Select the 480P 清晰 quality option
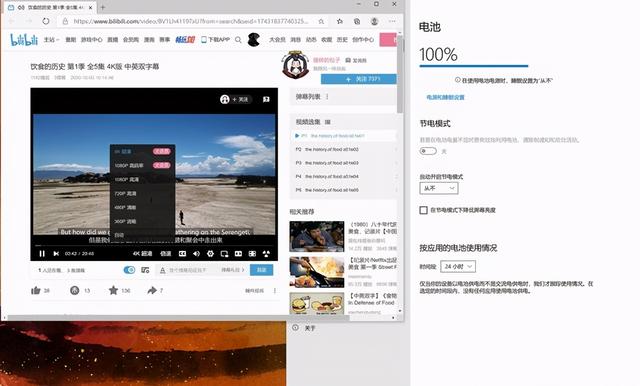 142,207
